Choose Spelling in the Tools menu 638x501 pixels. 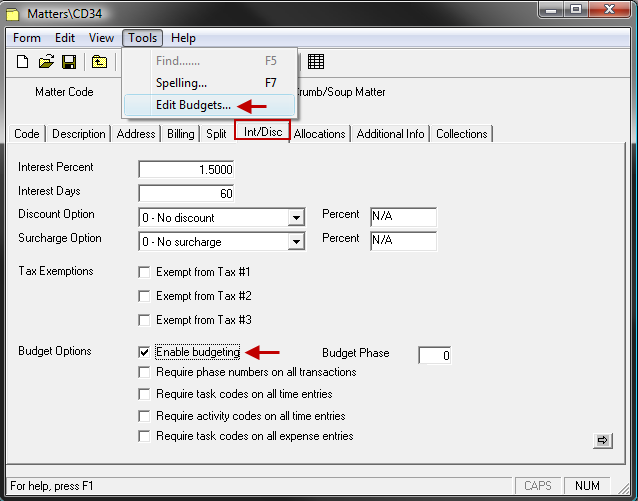[181, 83]
